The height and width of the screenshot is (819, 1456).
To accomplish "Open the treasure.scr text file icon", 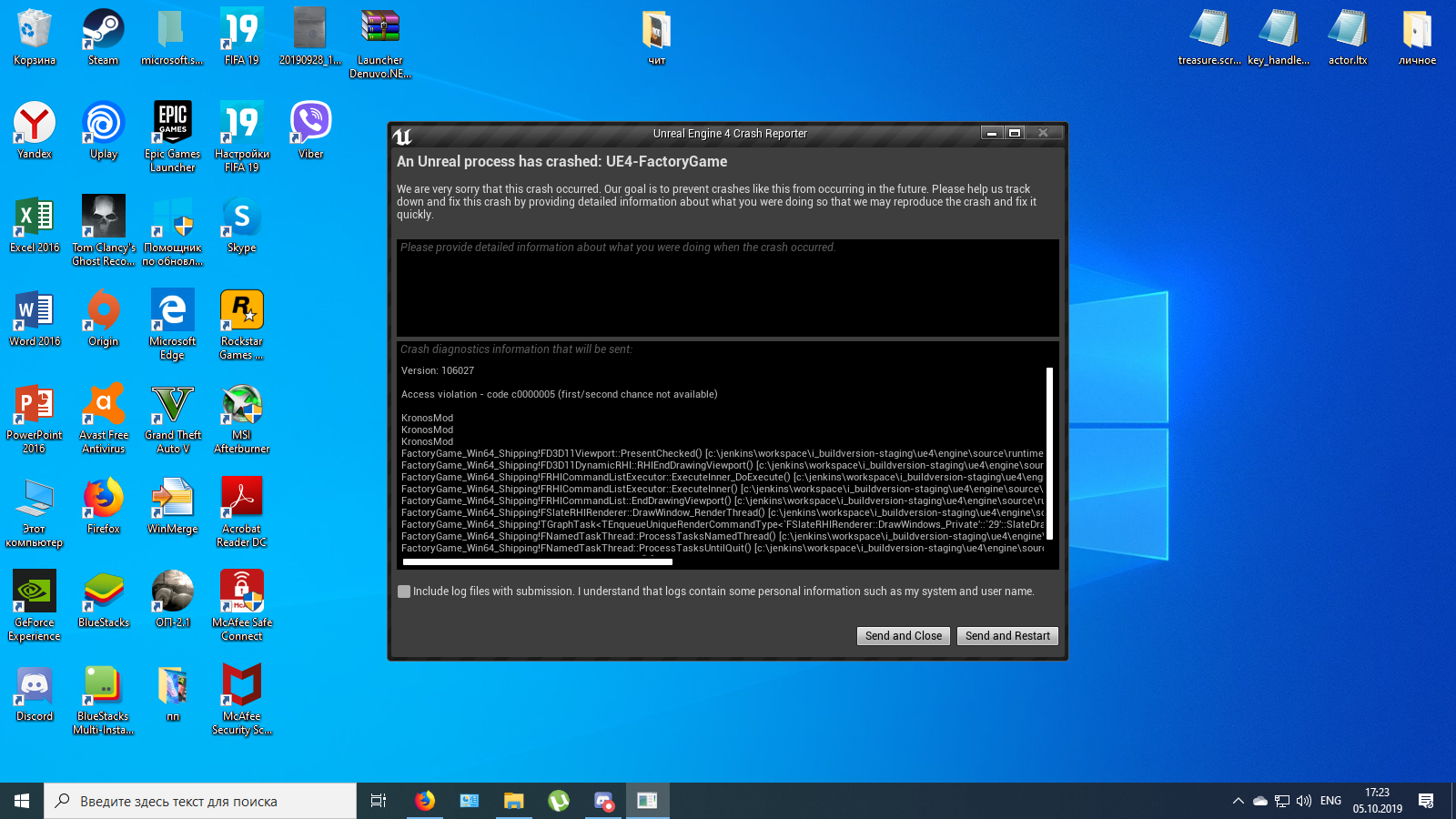I will point(1209,36).
